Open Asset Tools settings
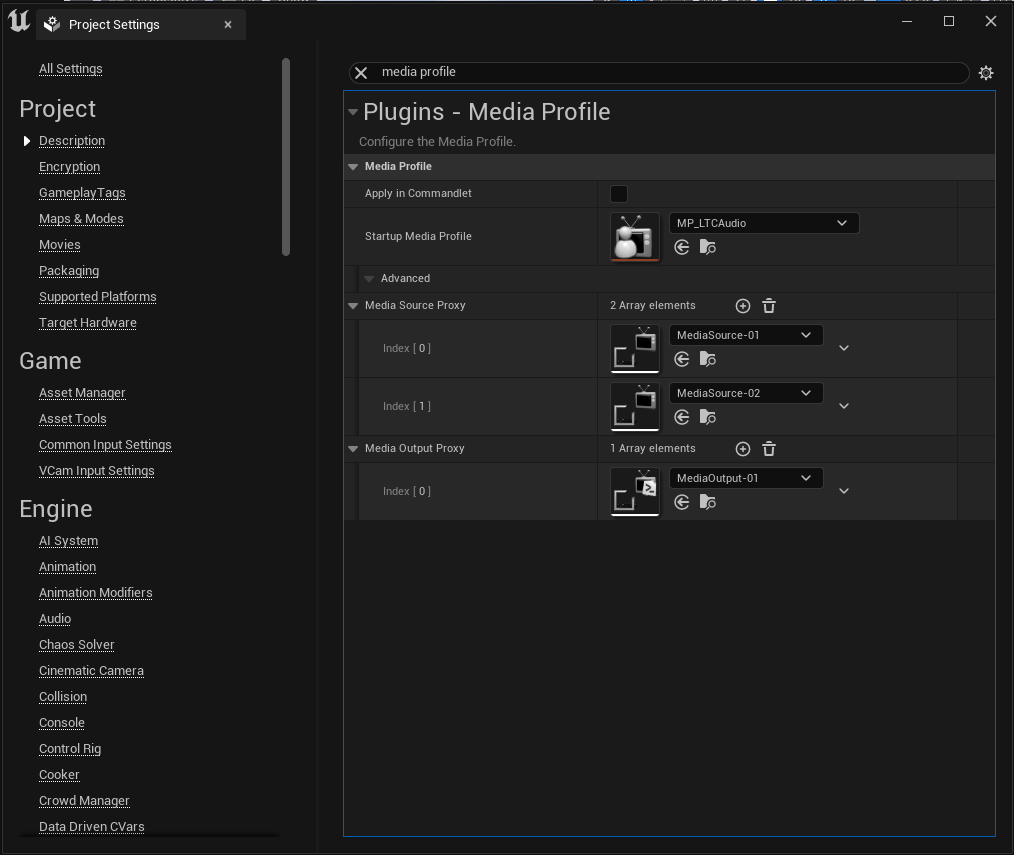The width and height of the screenshot is (1014, 855). click(x=72, y=418)
